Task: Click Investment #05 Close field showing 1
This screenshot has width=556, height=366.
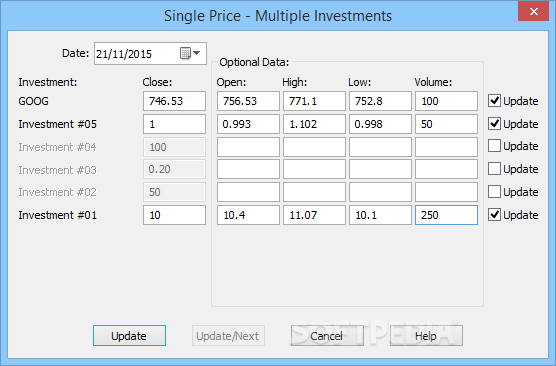Action: click(174, 124)
